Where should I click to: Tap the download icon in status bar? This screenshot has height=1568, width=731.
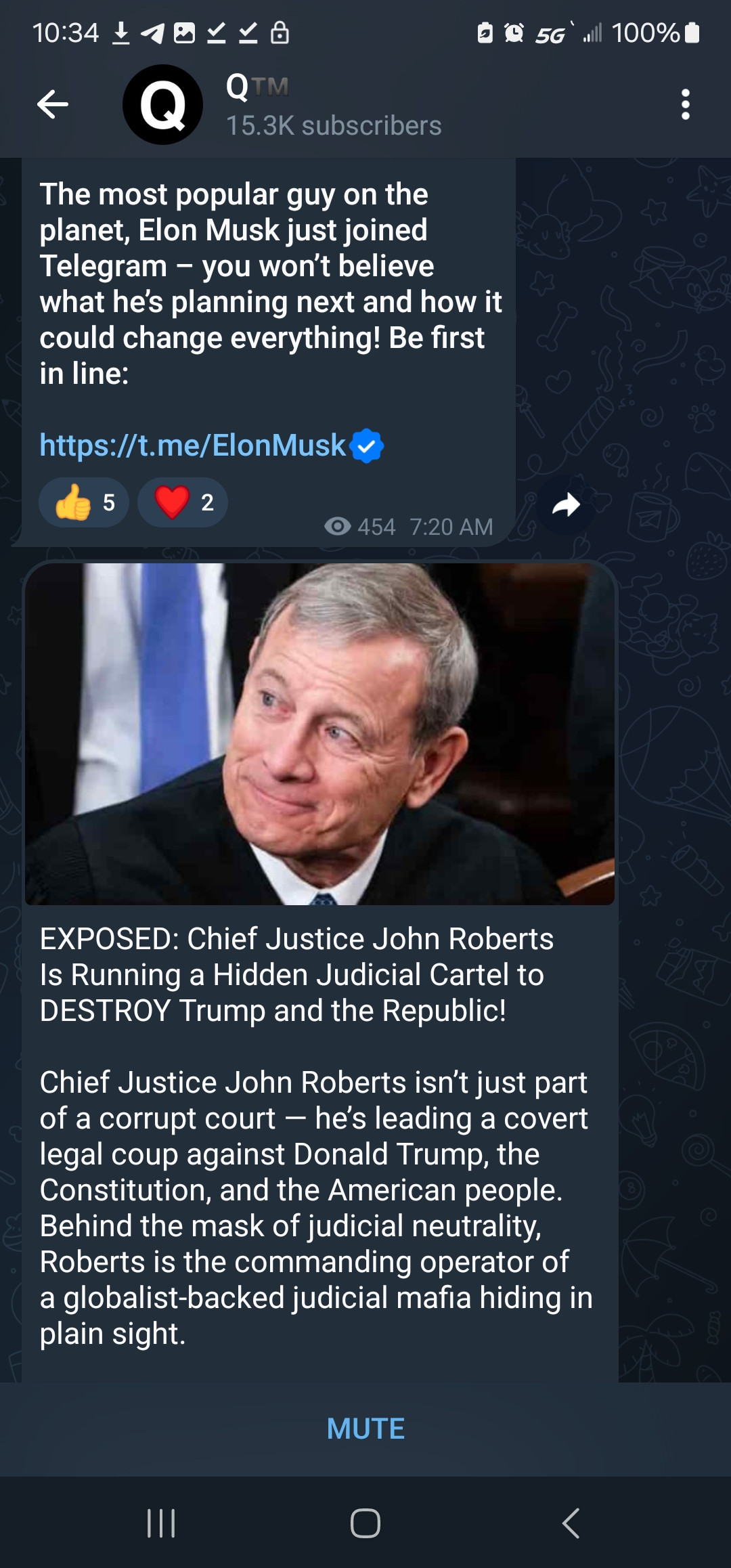(121, 32)
